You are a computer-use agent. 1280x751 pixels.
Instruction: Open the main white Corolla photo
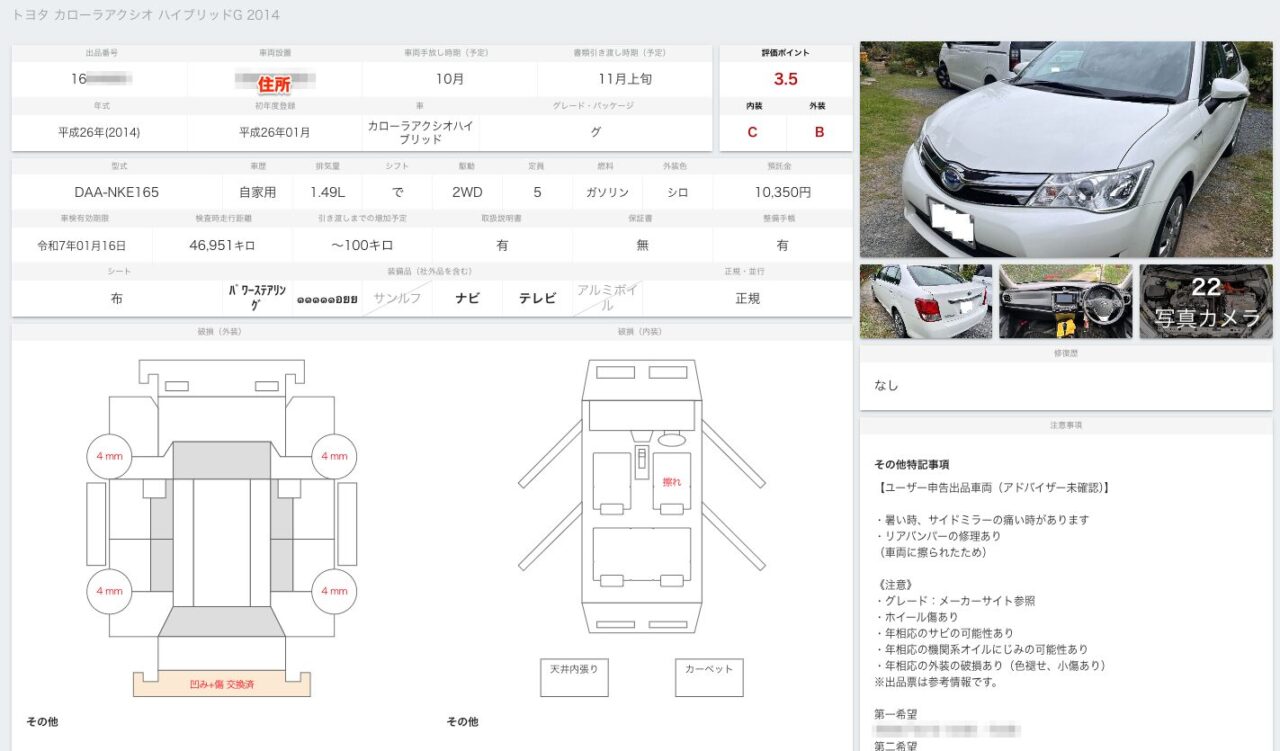[1066, 149]
